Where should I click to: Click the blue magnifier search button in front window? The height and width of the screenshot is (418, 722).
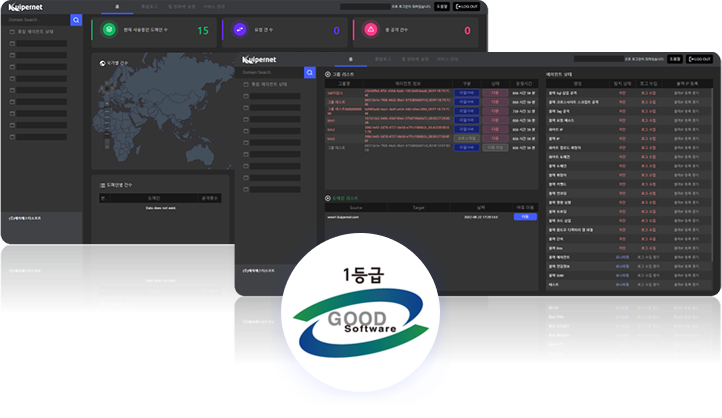pyautogui.click(x=310, y=72)
